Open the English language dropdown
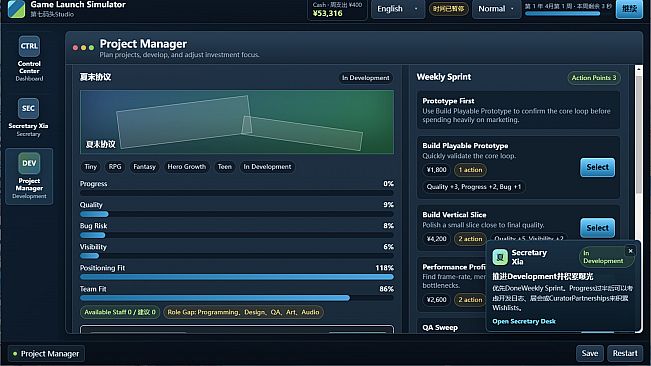 pyautogui.click(x=398, y=9)
